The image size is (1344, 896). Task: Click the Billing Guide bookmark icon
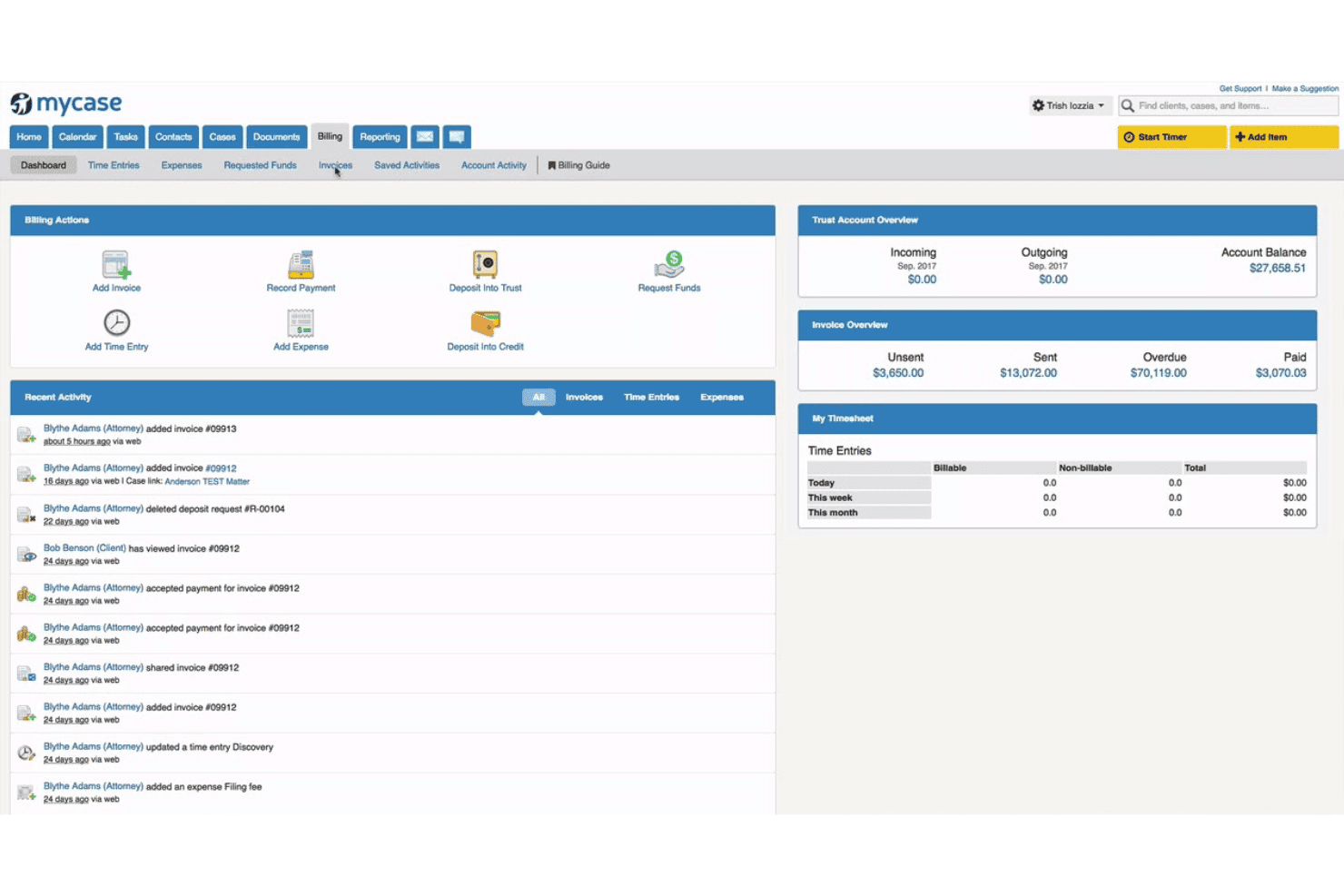point(551,165)
